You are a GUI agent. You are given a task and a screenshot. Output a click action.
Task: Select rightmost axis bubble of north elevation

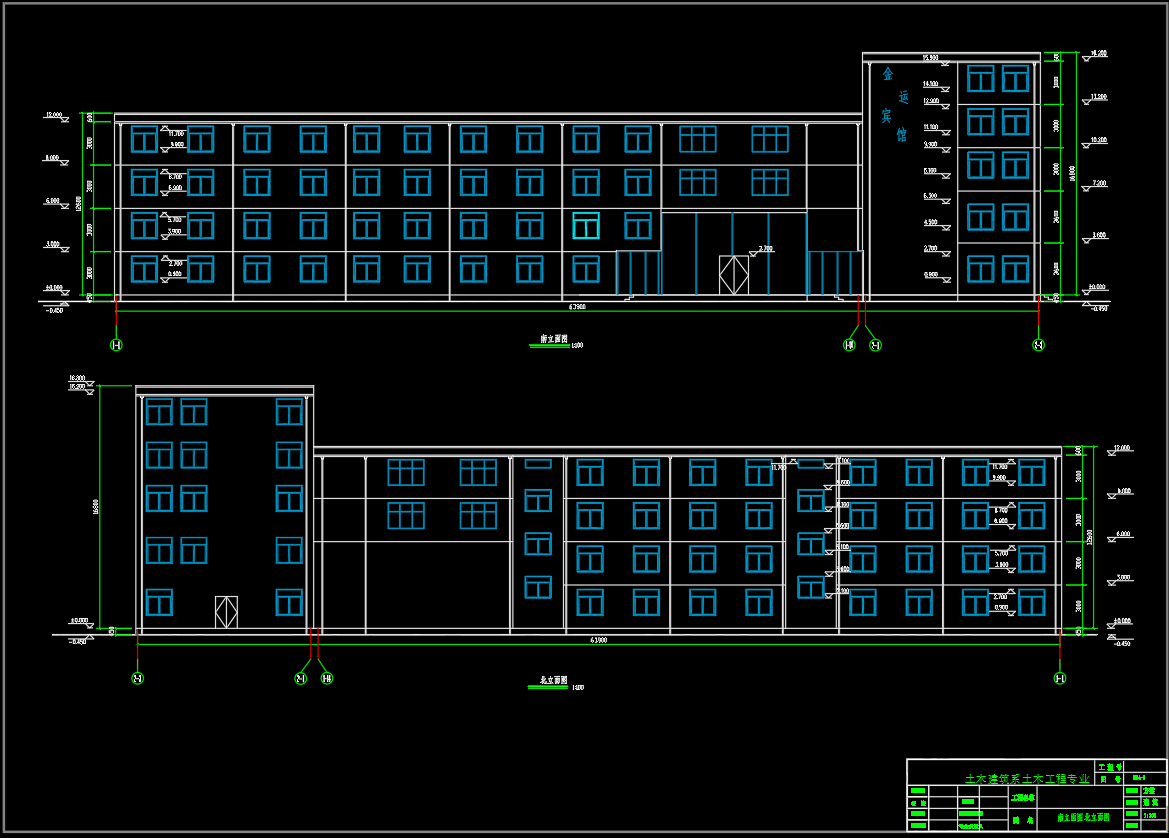1060,678
